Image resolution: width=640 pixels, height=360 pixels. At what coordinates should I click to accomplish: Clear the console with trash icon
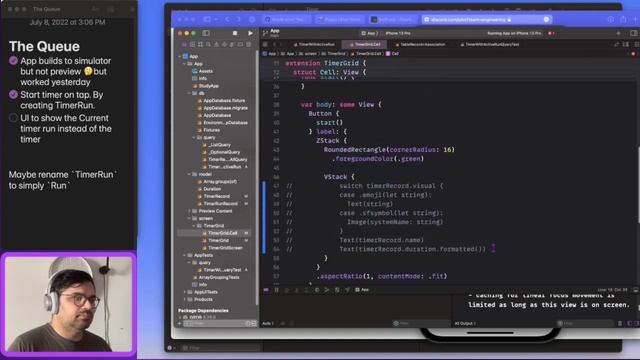coord(620,323)
